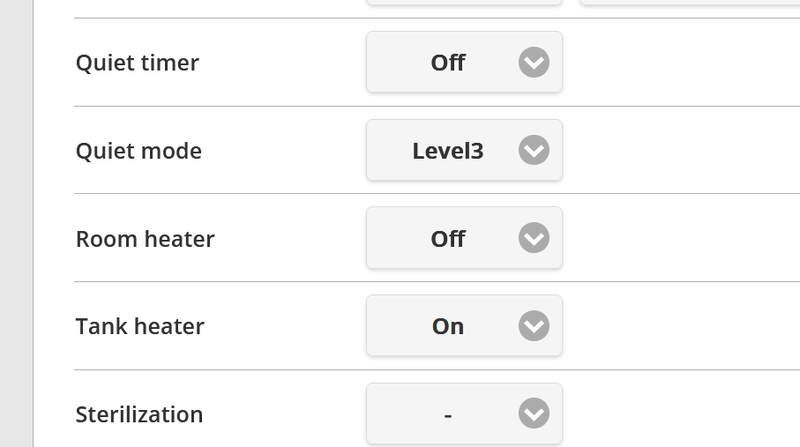
Task: Click the Sterilization label text
Action: (139, 414)
